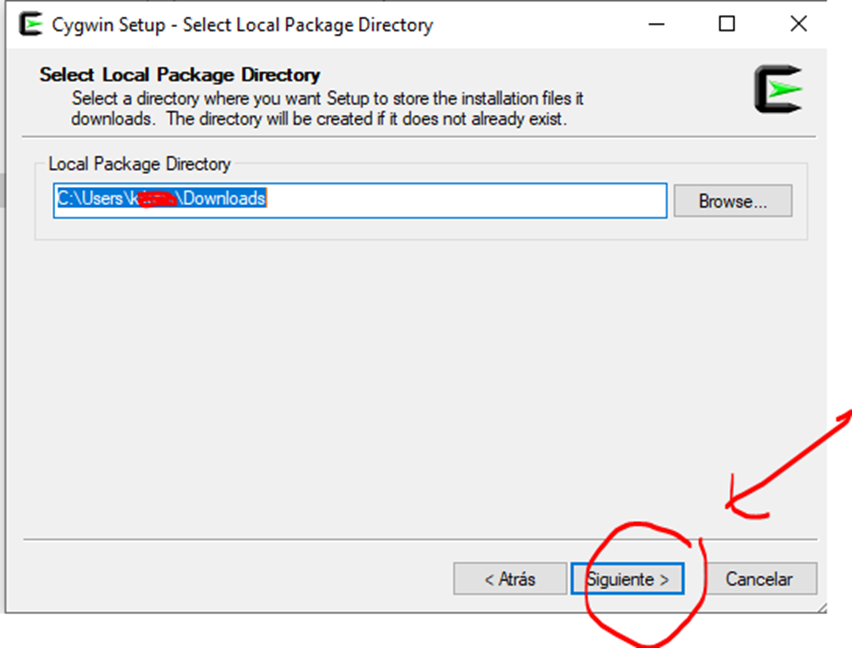The image size is (852, 648).
Task: Click the word Downloads in the path
Action: [225, 199]
